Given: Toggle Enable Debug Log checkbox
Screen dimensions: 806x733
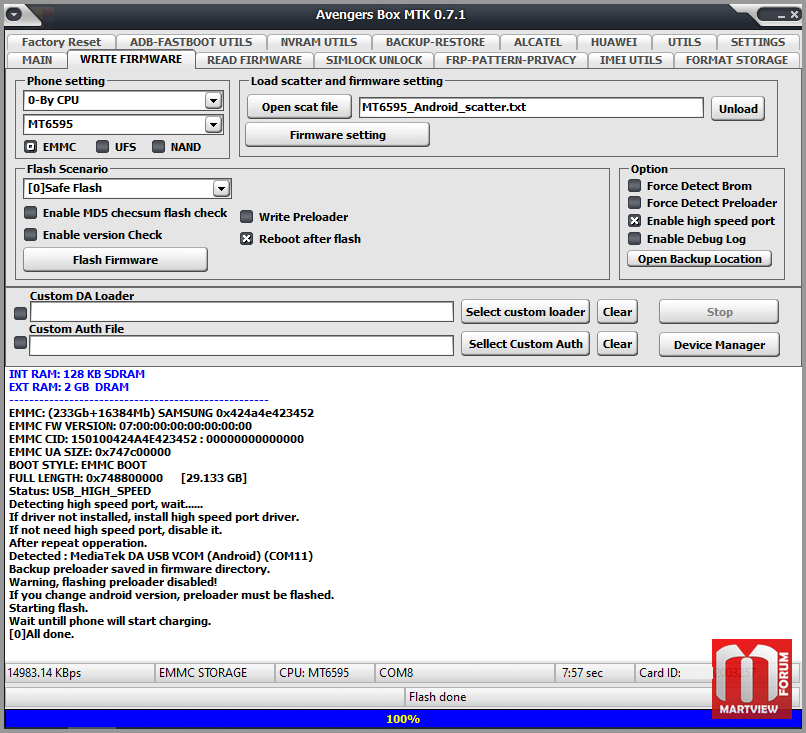Looking at the screenshot, I should pos(635,239).
